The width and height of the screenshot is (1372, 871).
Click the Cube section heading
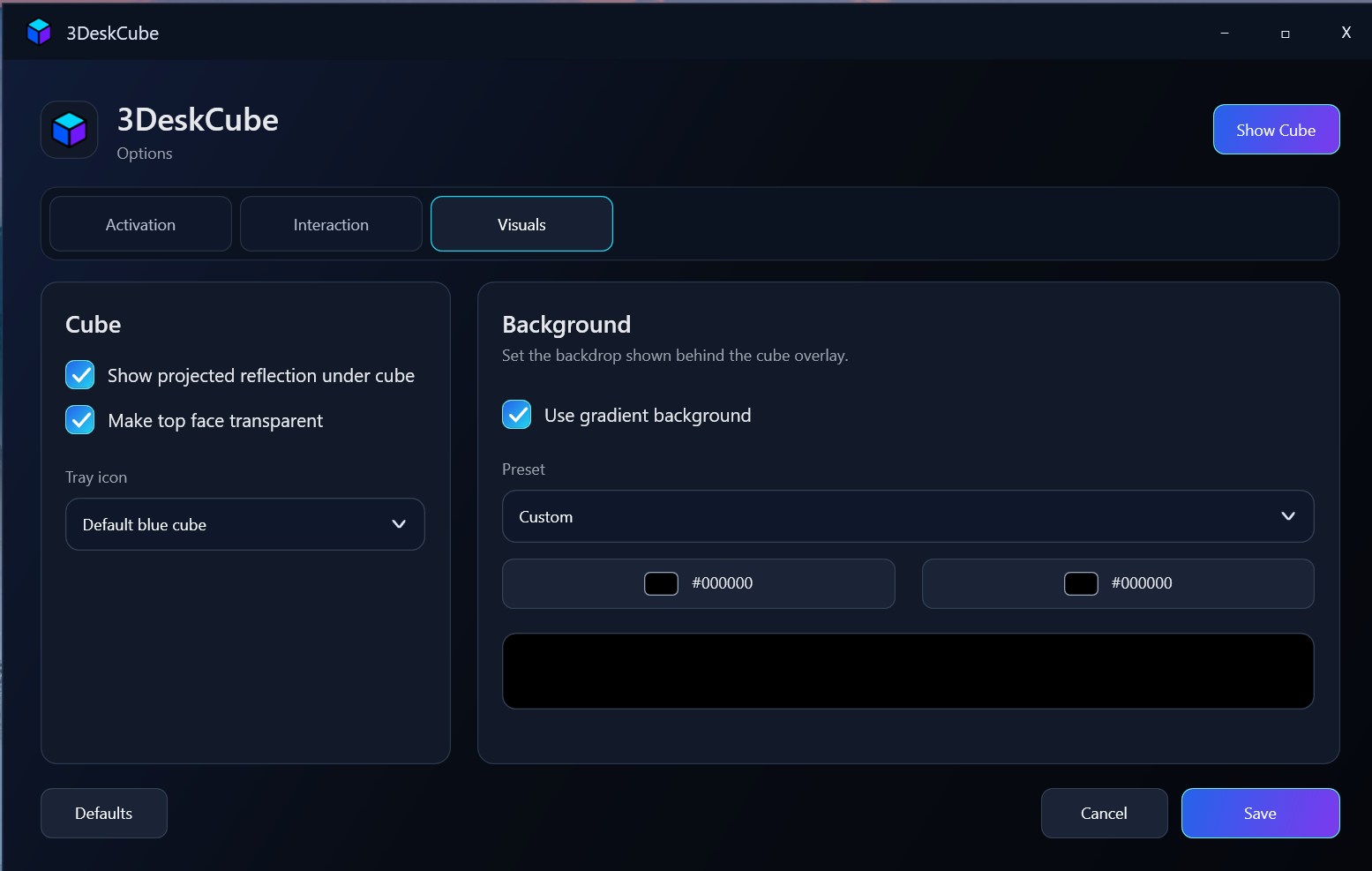coord(94,325)
